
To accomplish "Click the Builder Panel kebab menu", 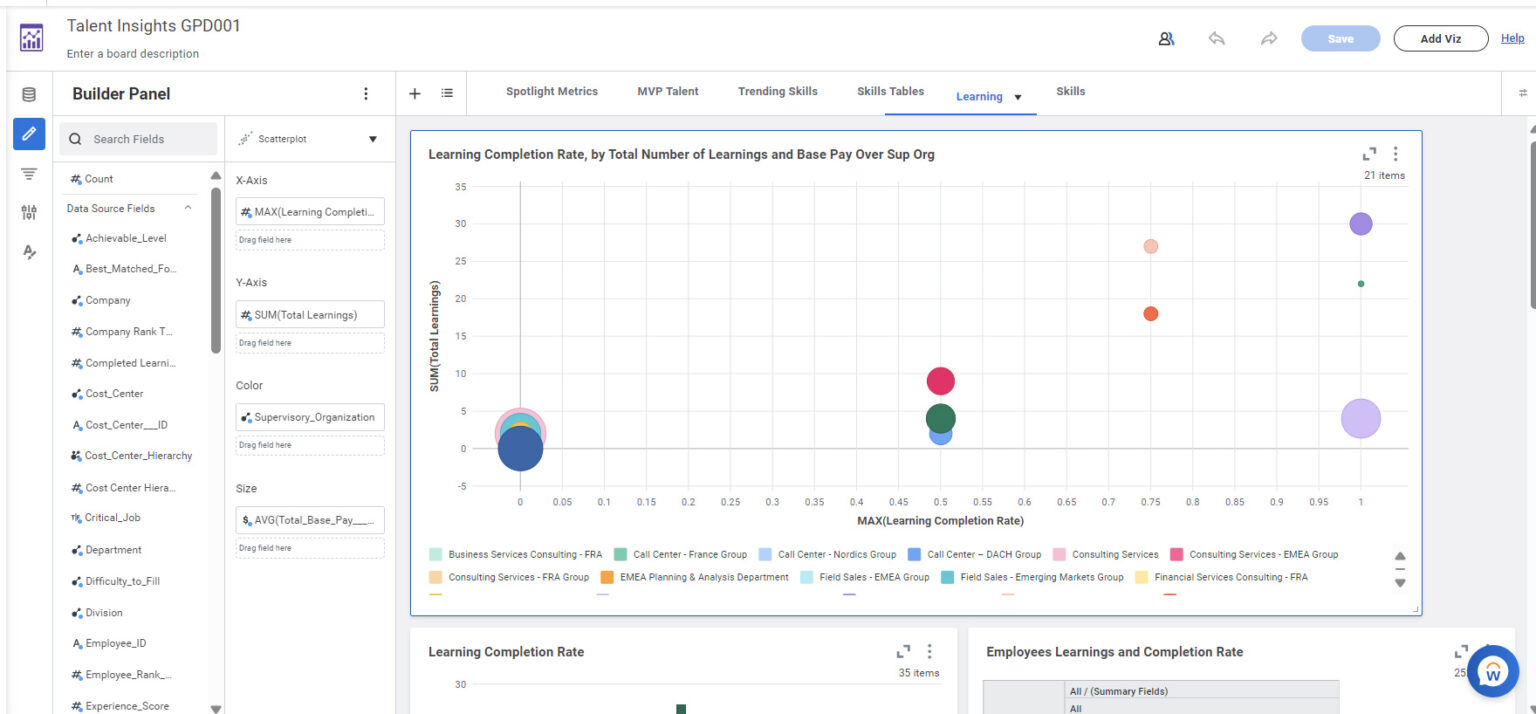I will click(x=366, y=93).
